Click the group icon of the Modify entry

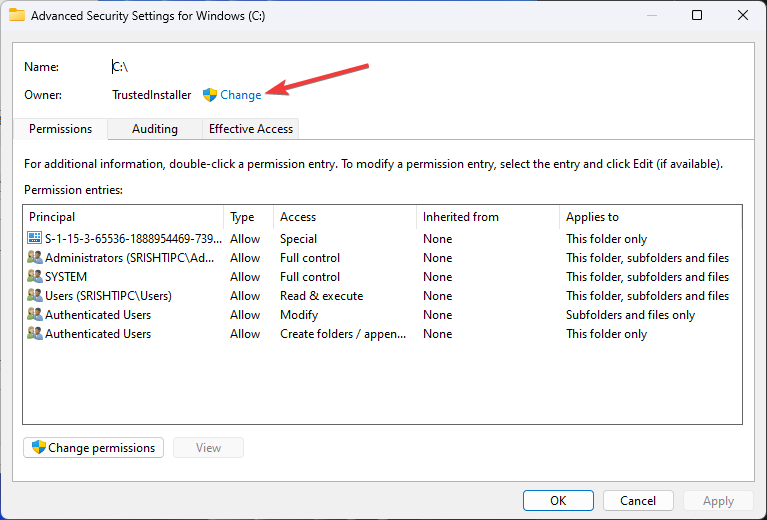click(x=34, y=315)
